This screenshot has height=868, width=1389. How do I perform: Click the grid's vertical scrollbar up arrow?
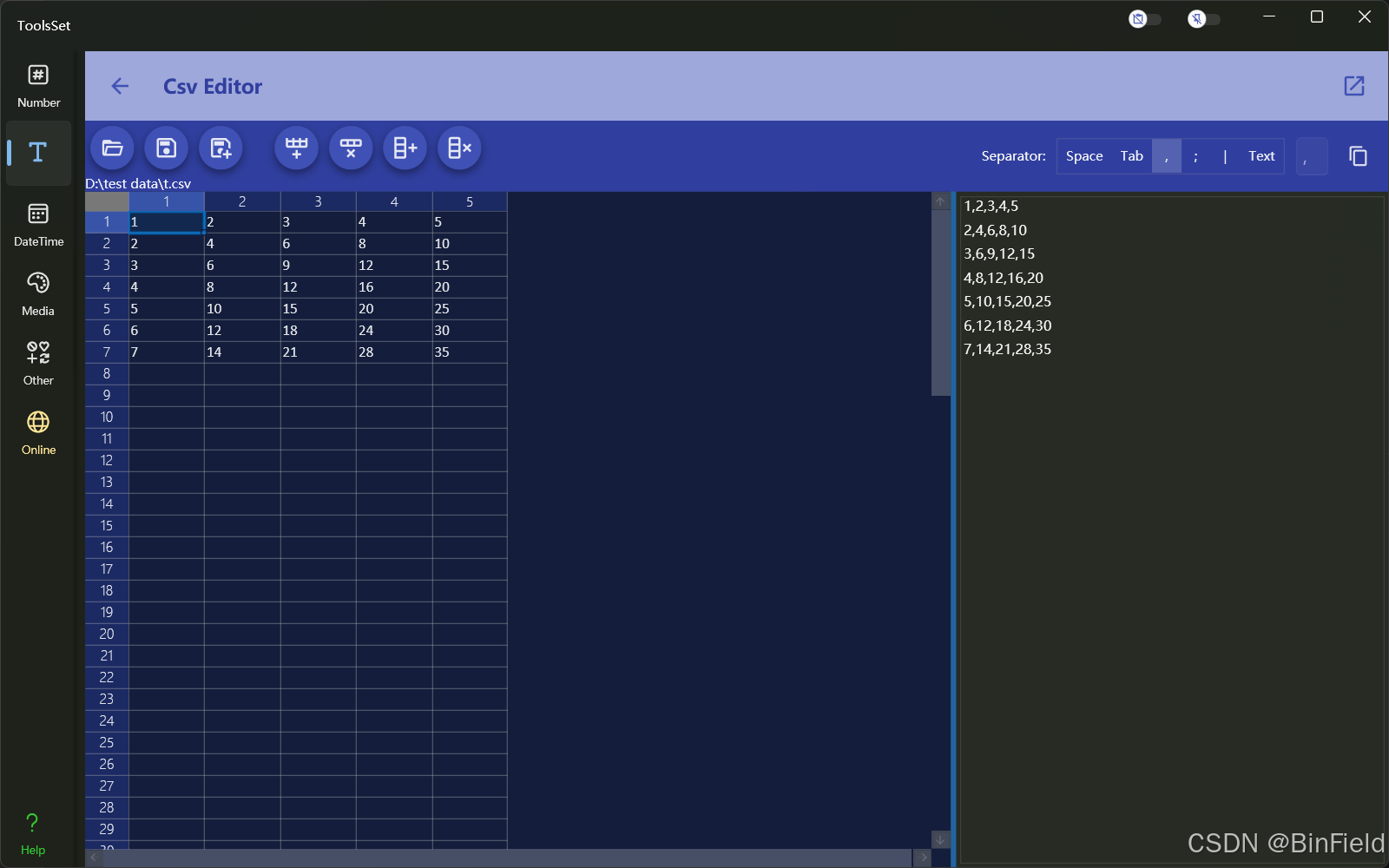click(x=940, y=201)
